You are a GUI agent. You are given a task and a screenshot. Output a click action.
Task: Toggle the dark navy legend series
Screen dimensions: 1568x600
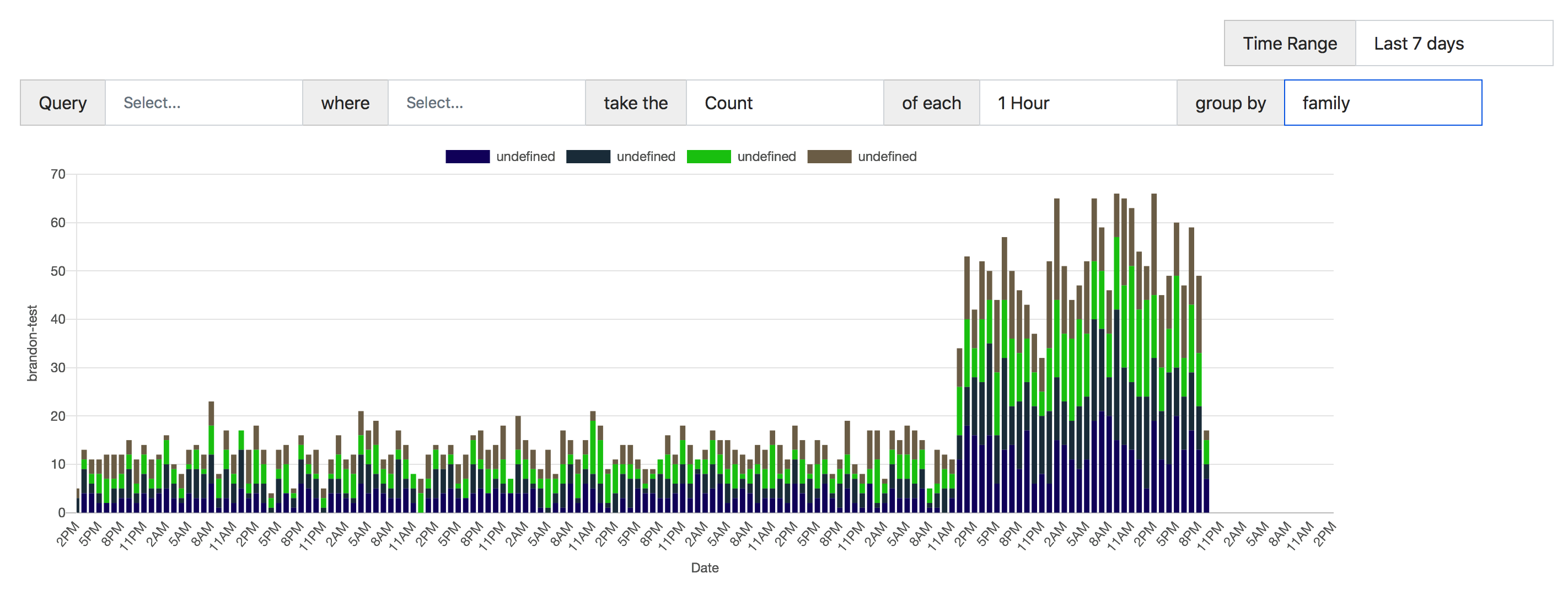467,157
